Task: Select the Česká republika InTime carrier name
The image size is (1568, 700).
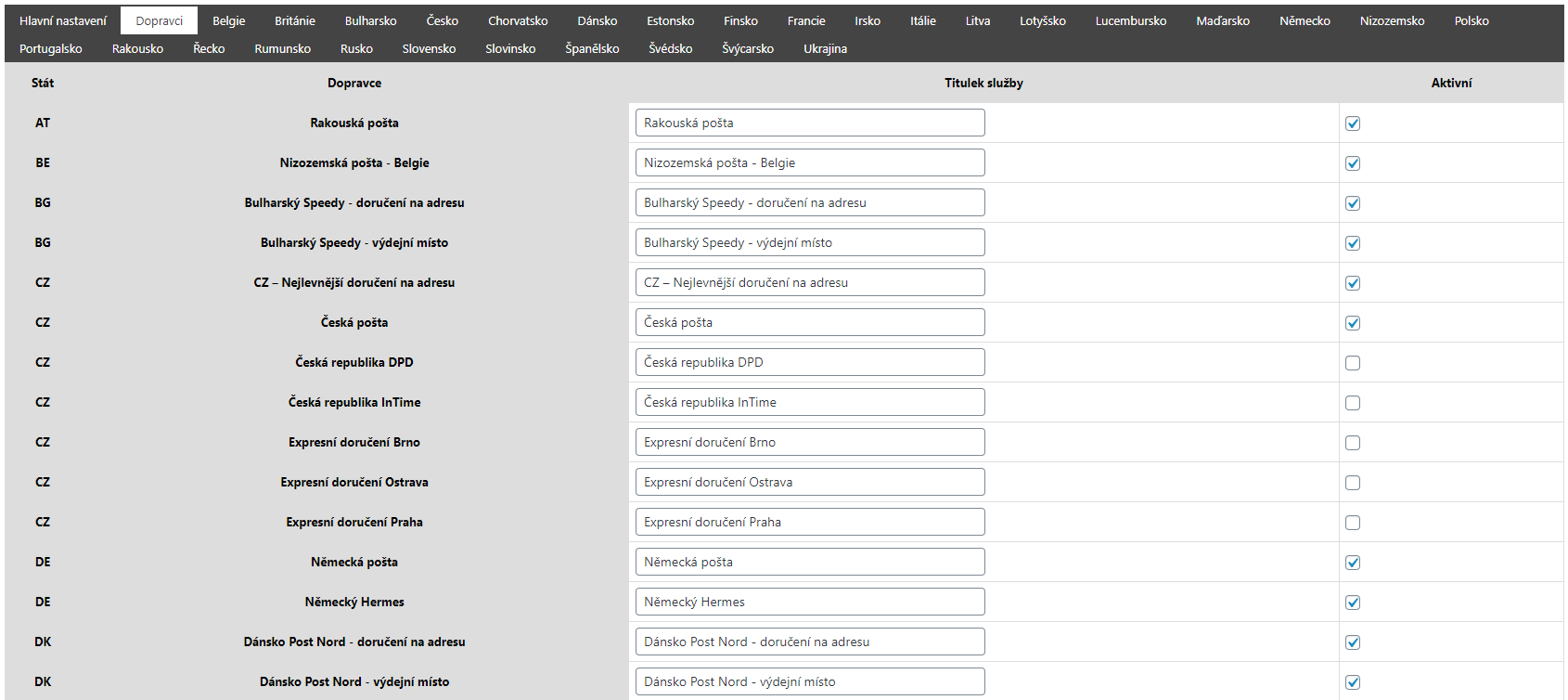Action: tap(354, 402)
